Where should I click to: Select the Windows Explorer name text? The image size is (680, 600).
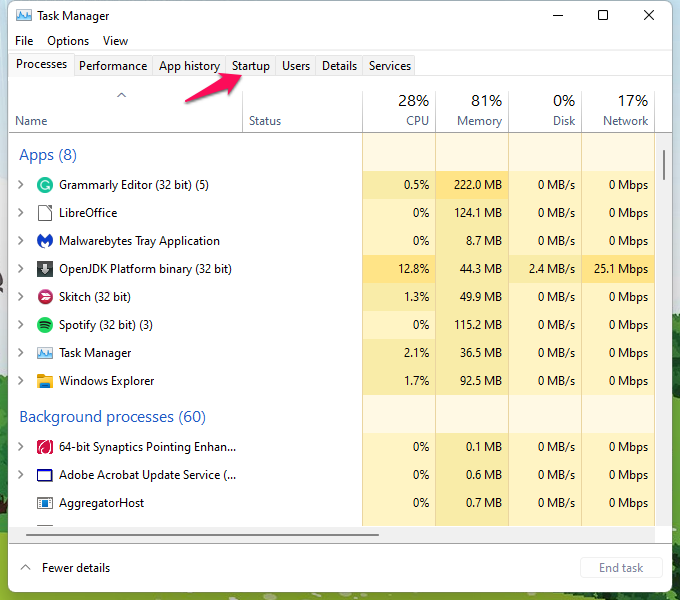click(107, 381)
